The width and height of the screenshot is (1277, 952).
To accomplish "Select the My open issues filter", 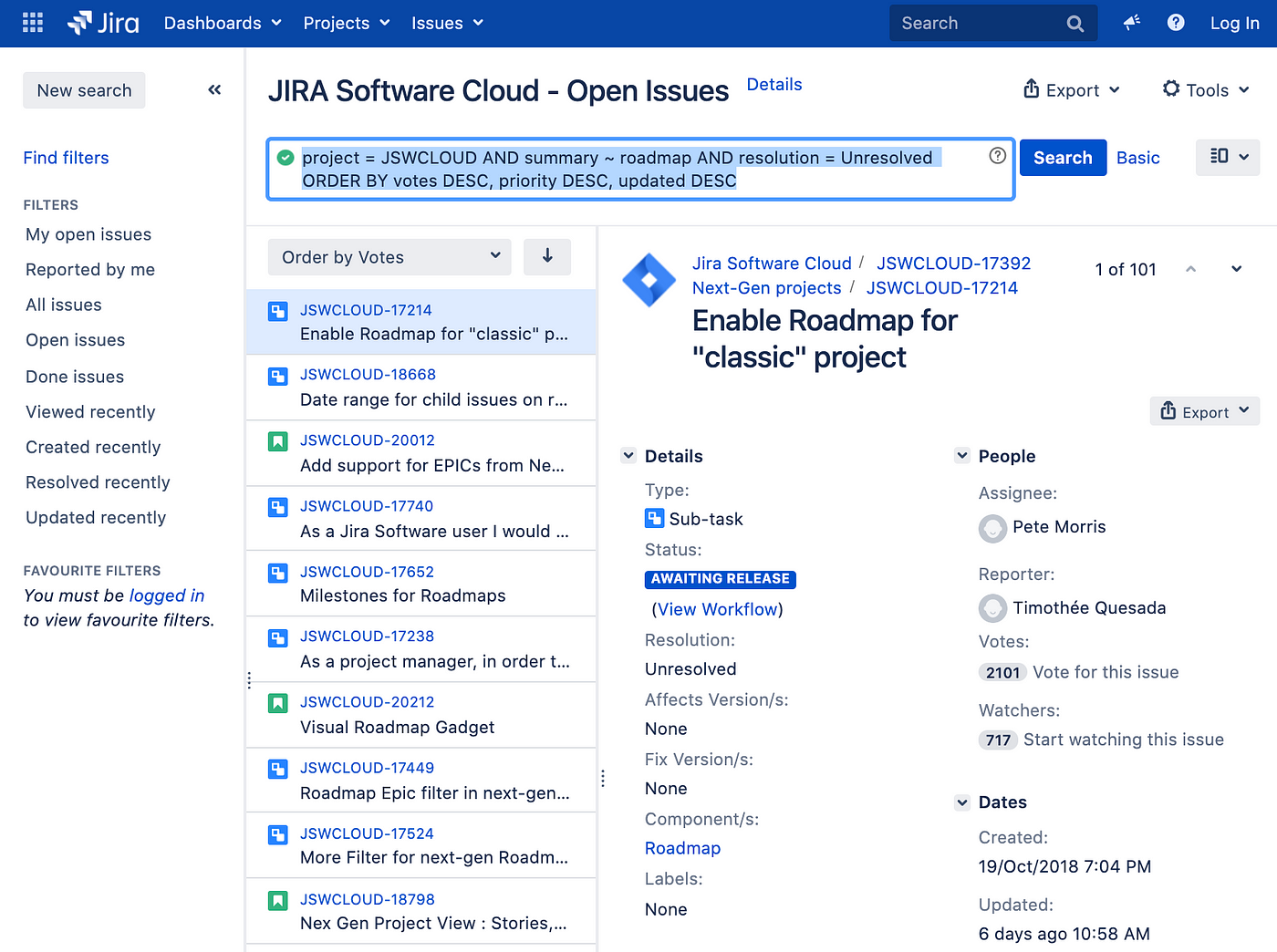I will (88, 234).
